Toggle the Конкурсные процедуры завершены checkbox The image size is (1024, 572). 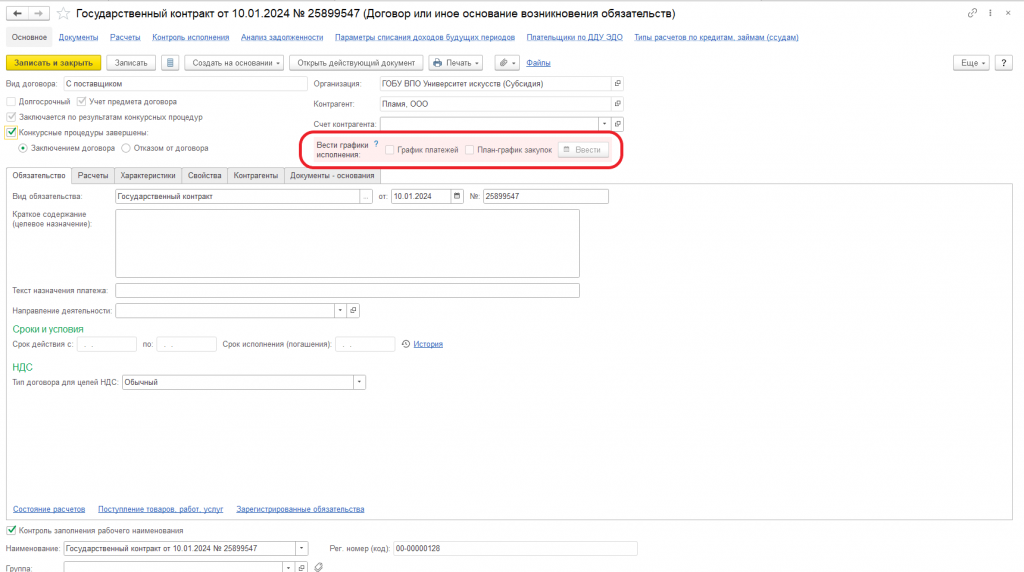(x=11, y=133)
